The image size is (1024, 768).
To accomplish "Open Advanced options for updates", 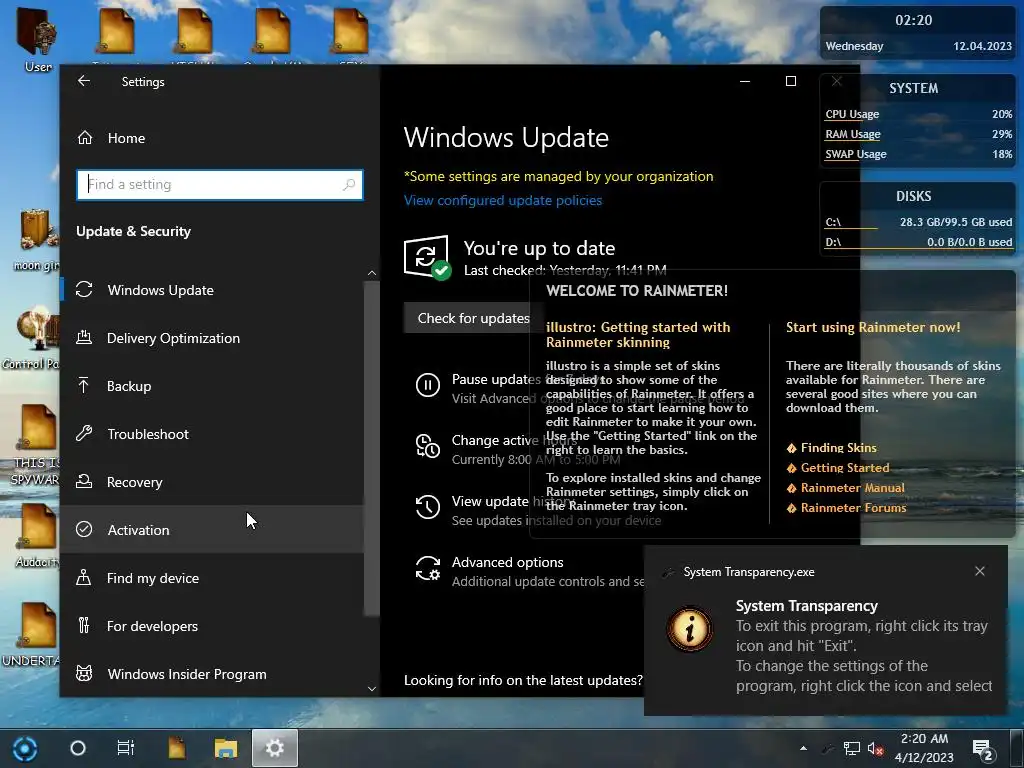I will (x=507, y=562).
